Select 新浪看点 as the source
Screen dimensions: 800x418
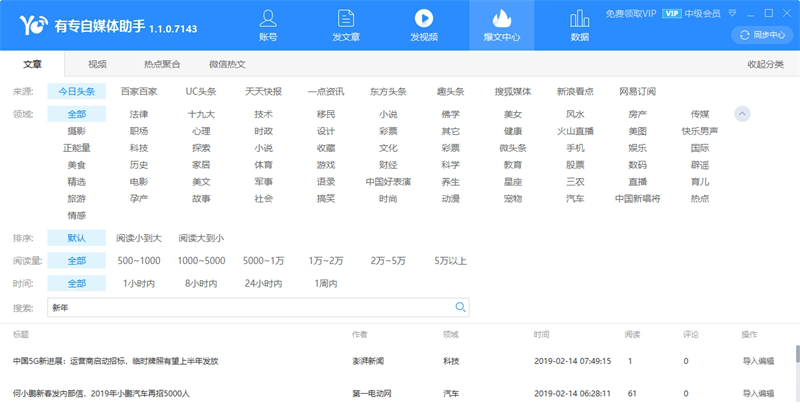(x=575, y=91)
